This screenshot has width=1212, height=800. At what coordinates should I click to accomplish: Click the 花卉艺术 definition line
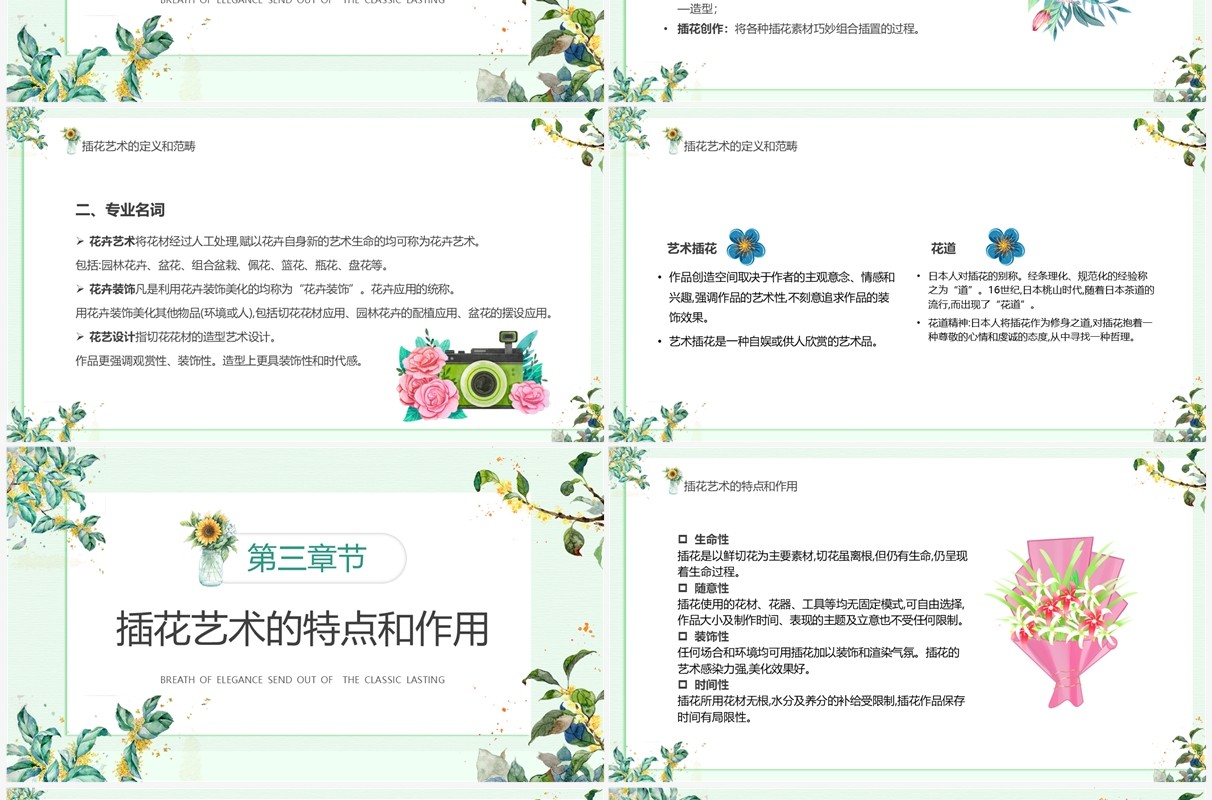point(280,241)
